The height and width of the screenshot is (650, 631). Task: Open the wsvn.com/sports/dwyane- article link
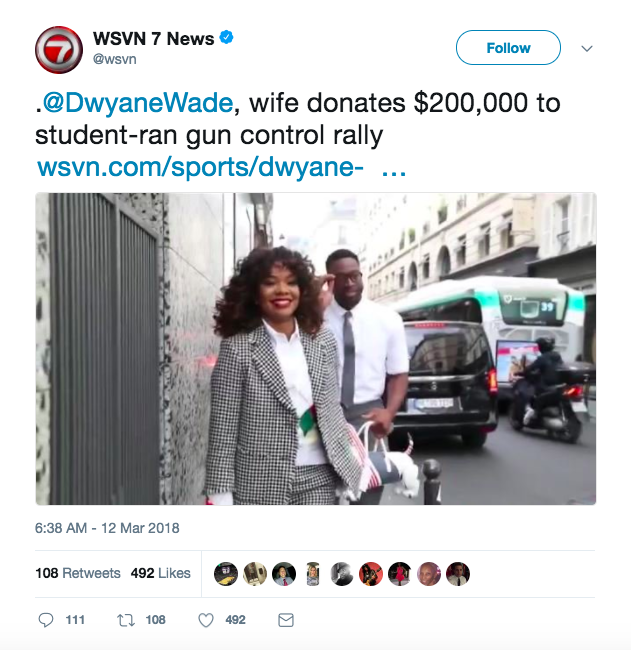[x=201, y=167]
